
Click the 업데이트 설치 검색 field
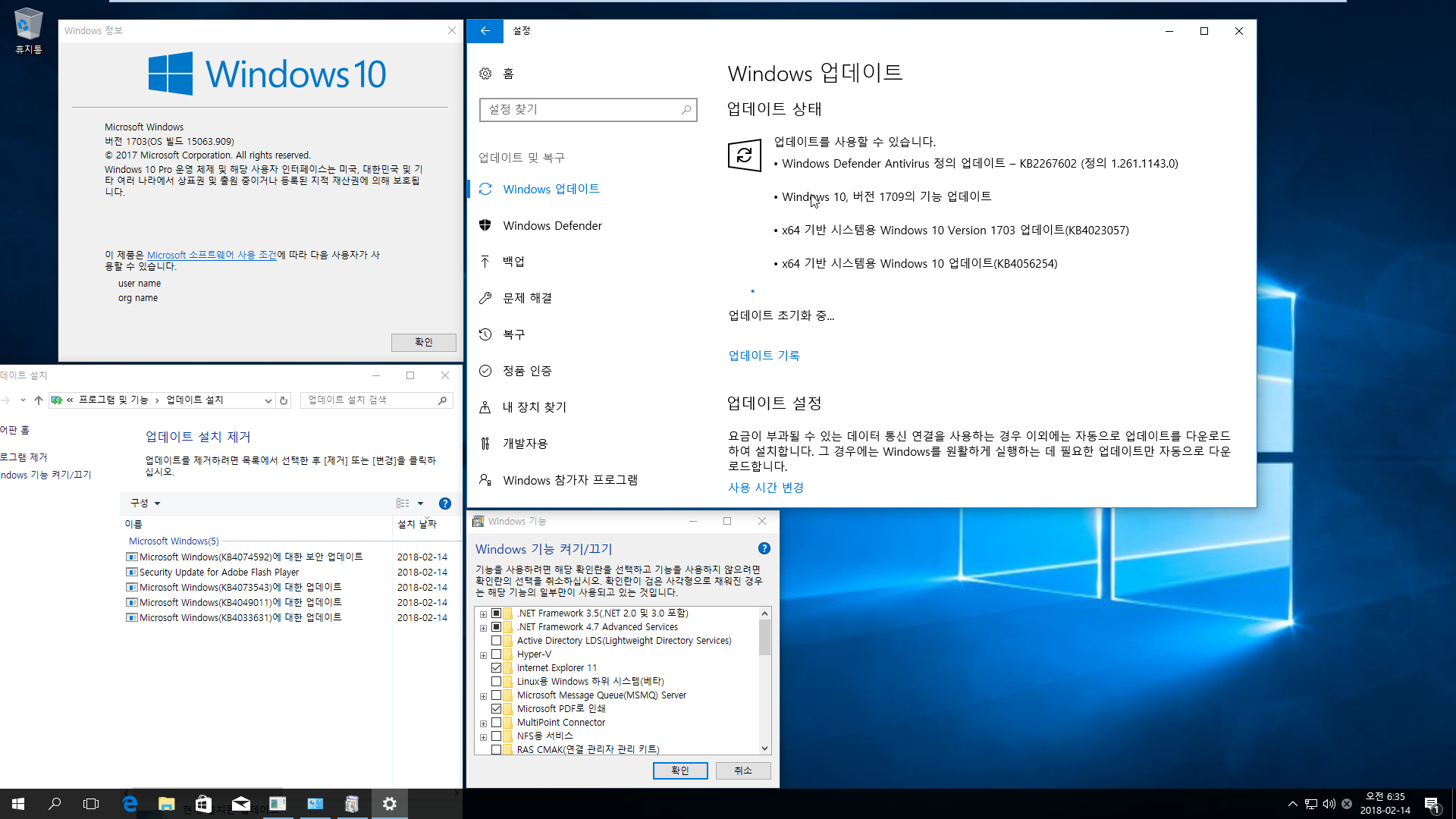(x=376, y=400)
